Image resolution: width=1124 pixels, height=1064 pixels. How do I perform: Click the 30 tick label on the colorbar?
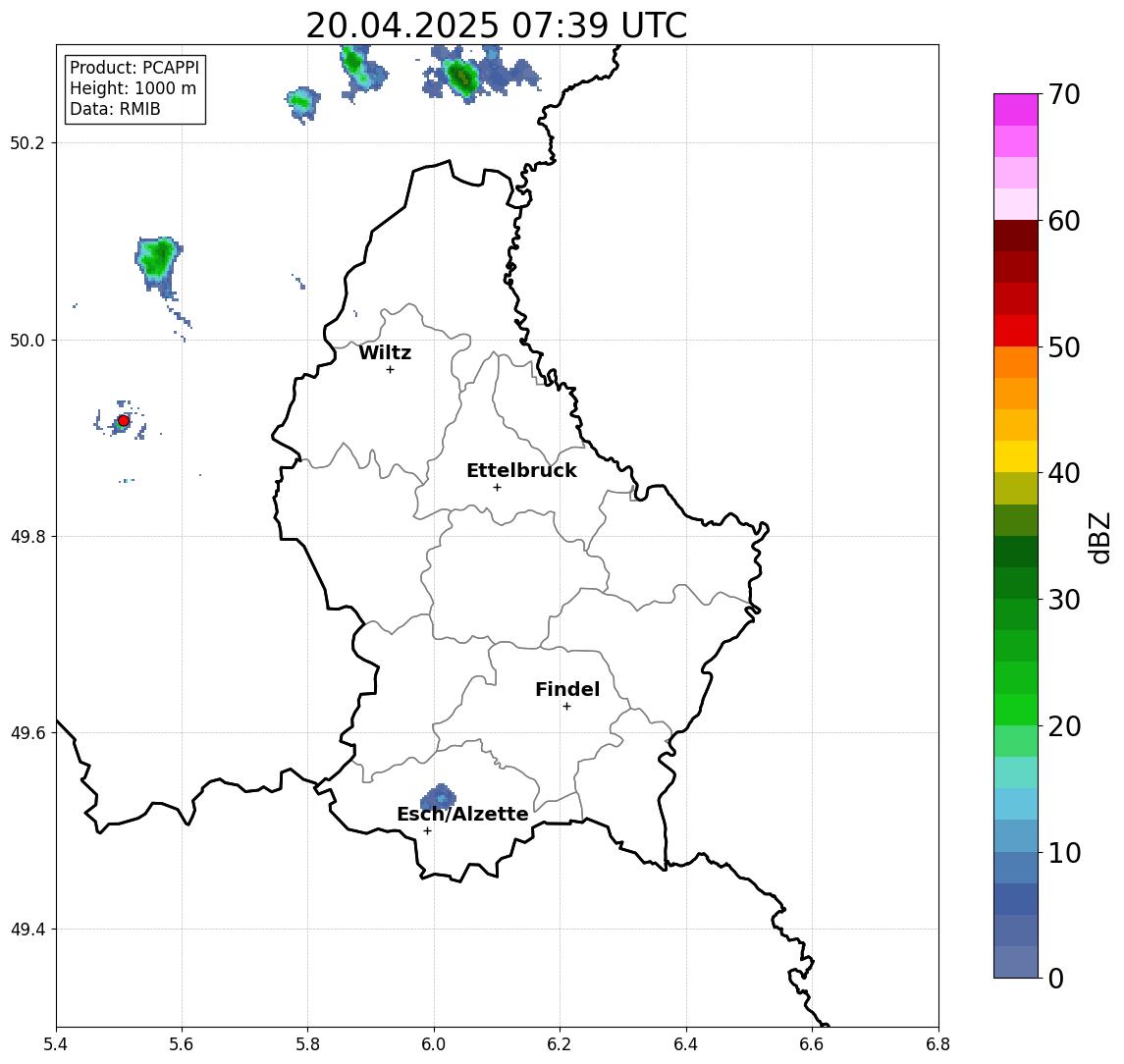(x=1063, y=600)
